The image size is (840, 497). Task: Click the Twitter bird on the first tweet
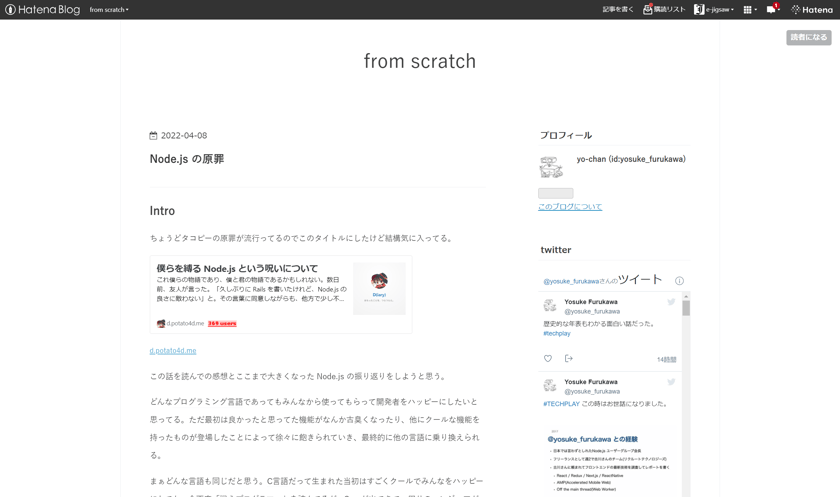pos(671,302)
